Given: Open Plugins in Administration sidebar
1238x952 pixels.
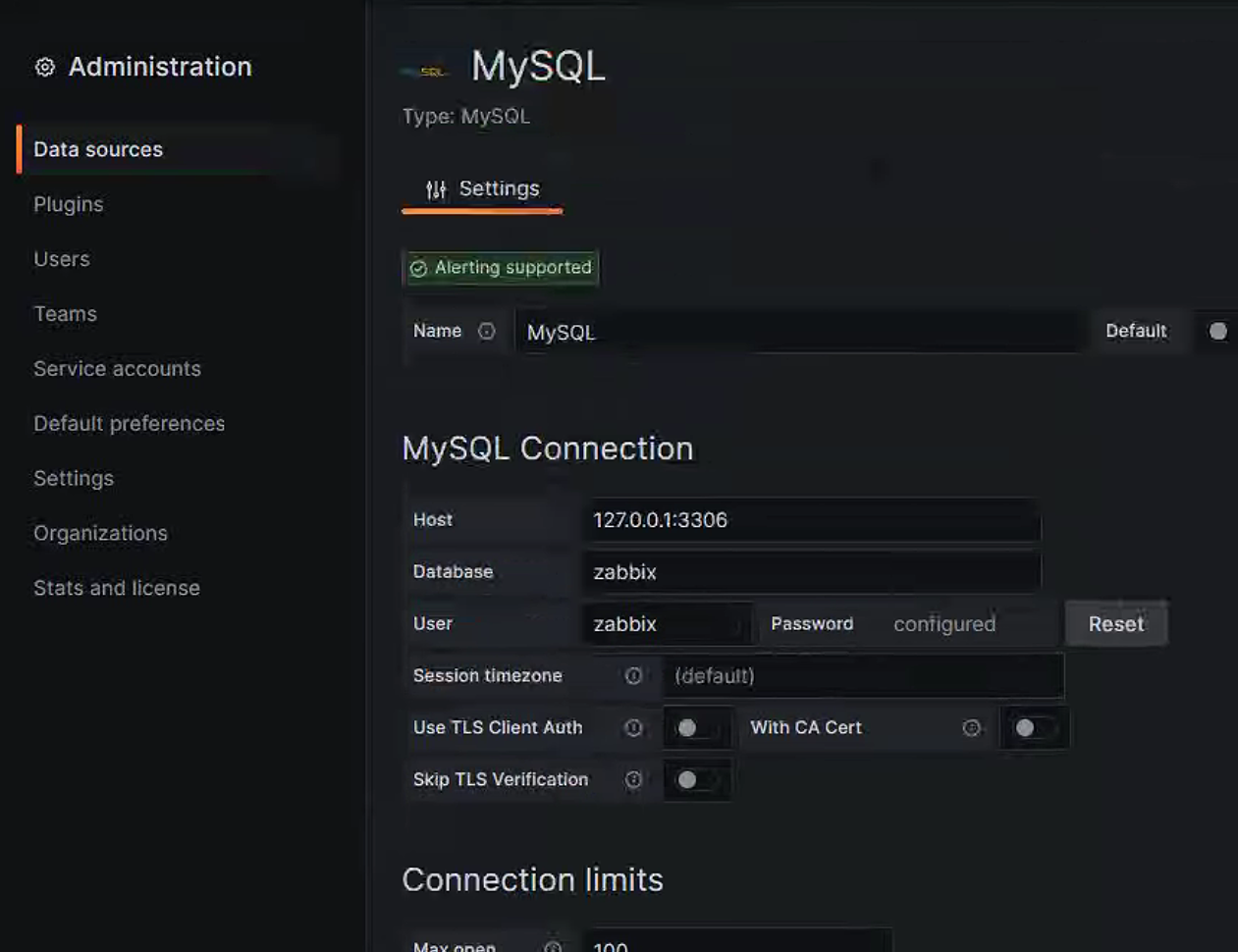Looking at the screenshot, I should [69, 204].
